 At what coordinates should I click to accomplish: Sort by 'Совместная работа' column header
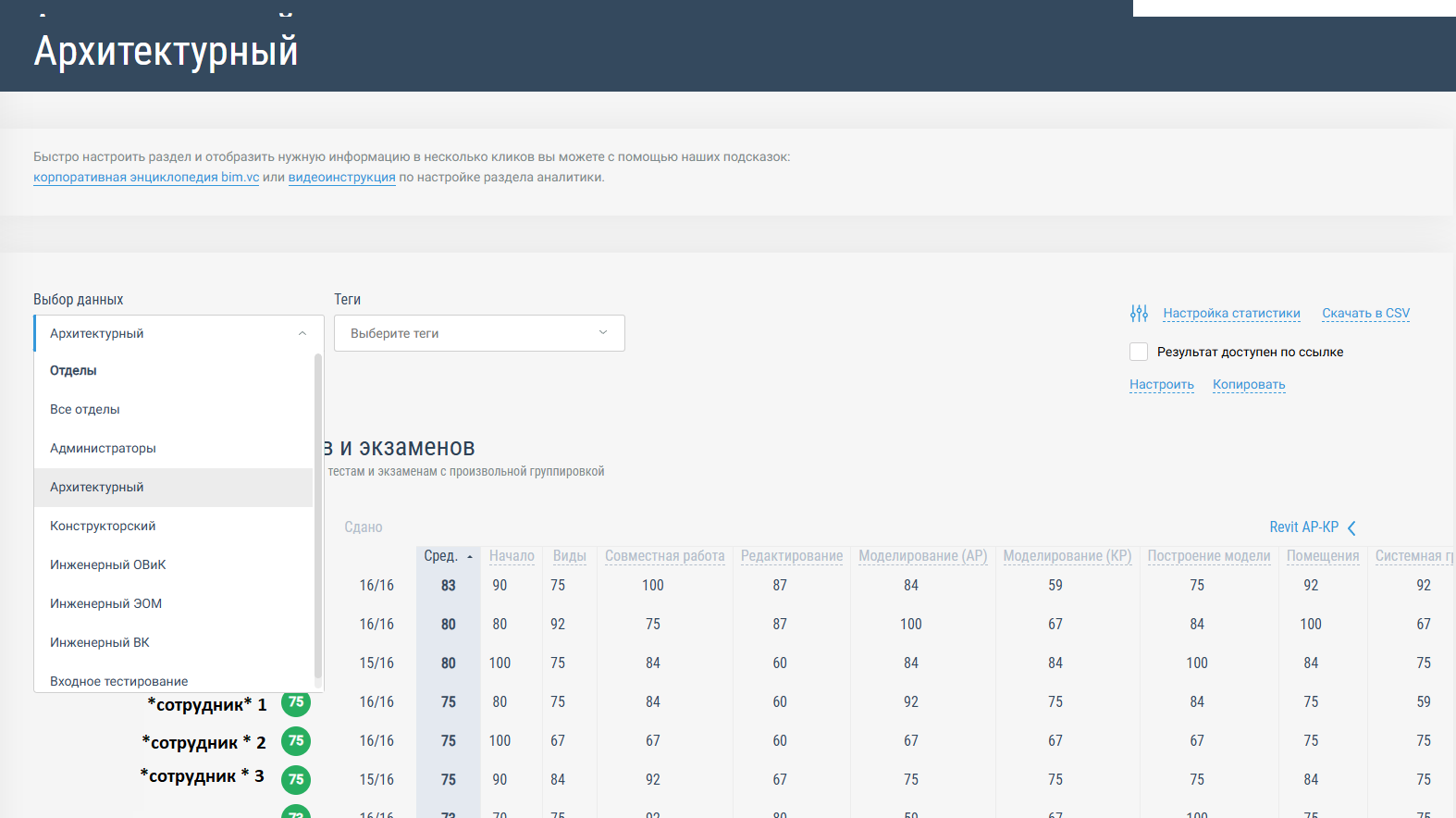(x=664, y=556)
